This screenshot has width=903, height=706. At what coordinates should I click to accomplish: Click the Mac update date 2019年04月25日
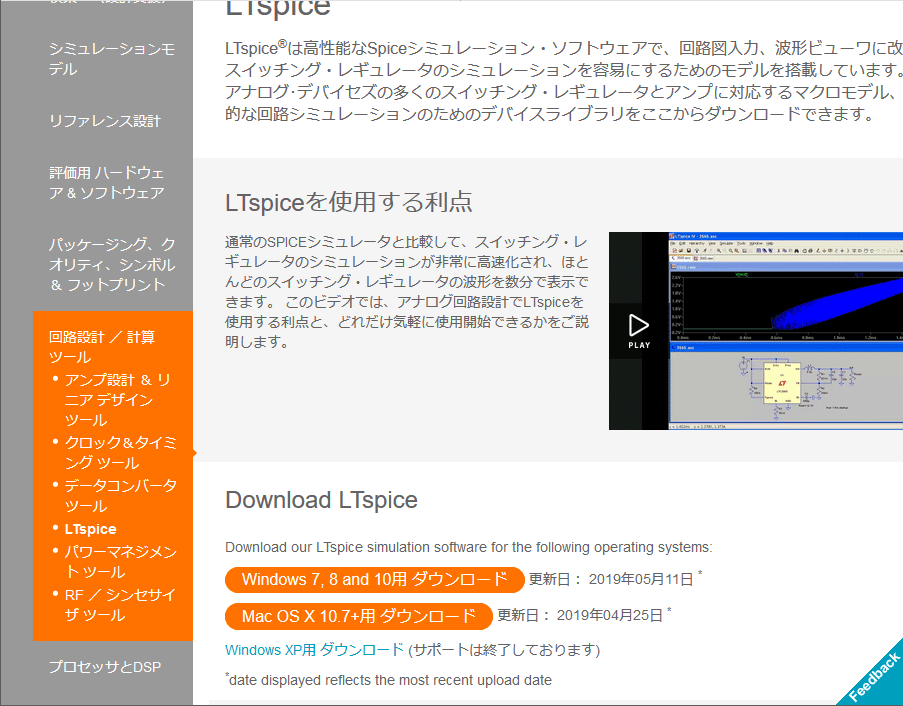click(x=610, y=616)
